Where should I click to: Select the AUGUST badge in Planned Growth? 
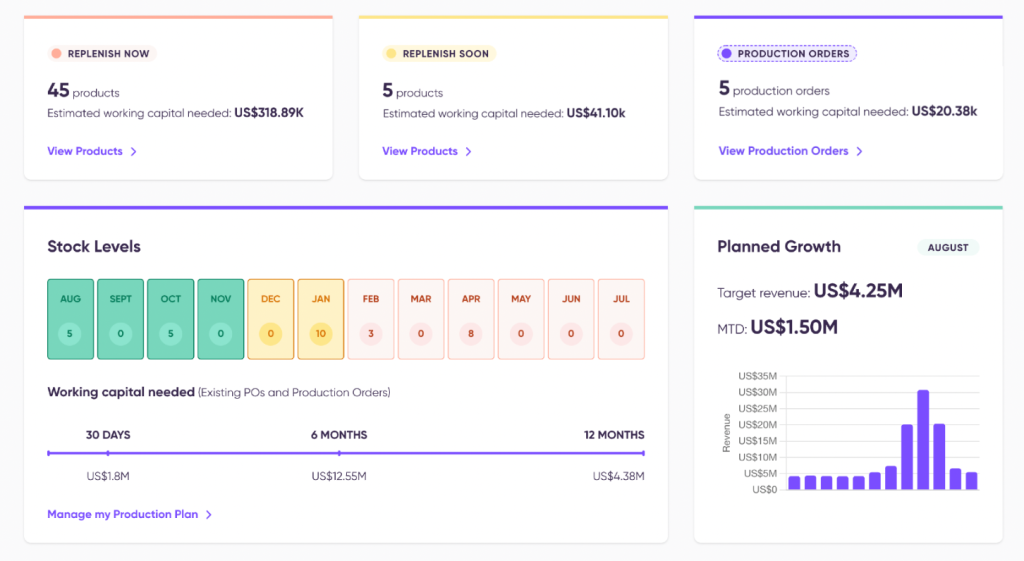[948, 247]
